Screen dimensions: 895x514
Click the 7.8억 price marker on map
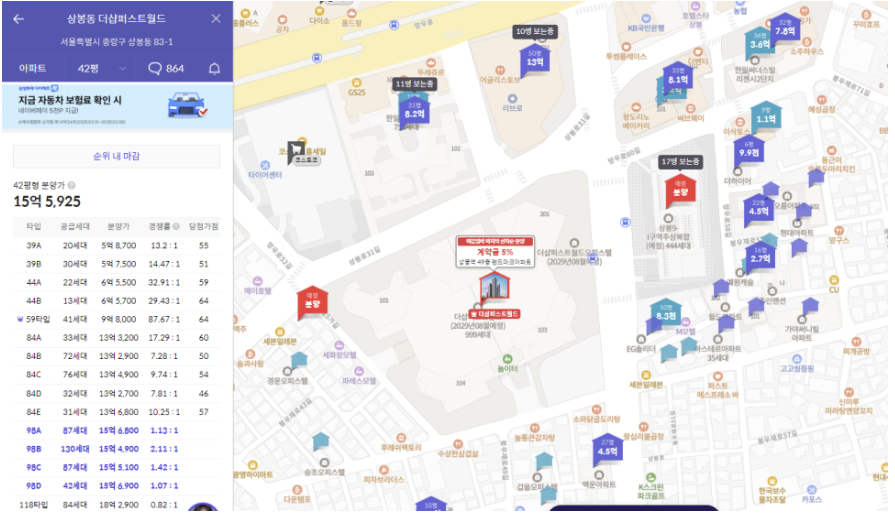coord(785,29)
